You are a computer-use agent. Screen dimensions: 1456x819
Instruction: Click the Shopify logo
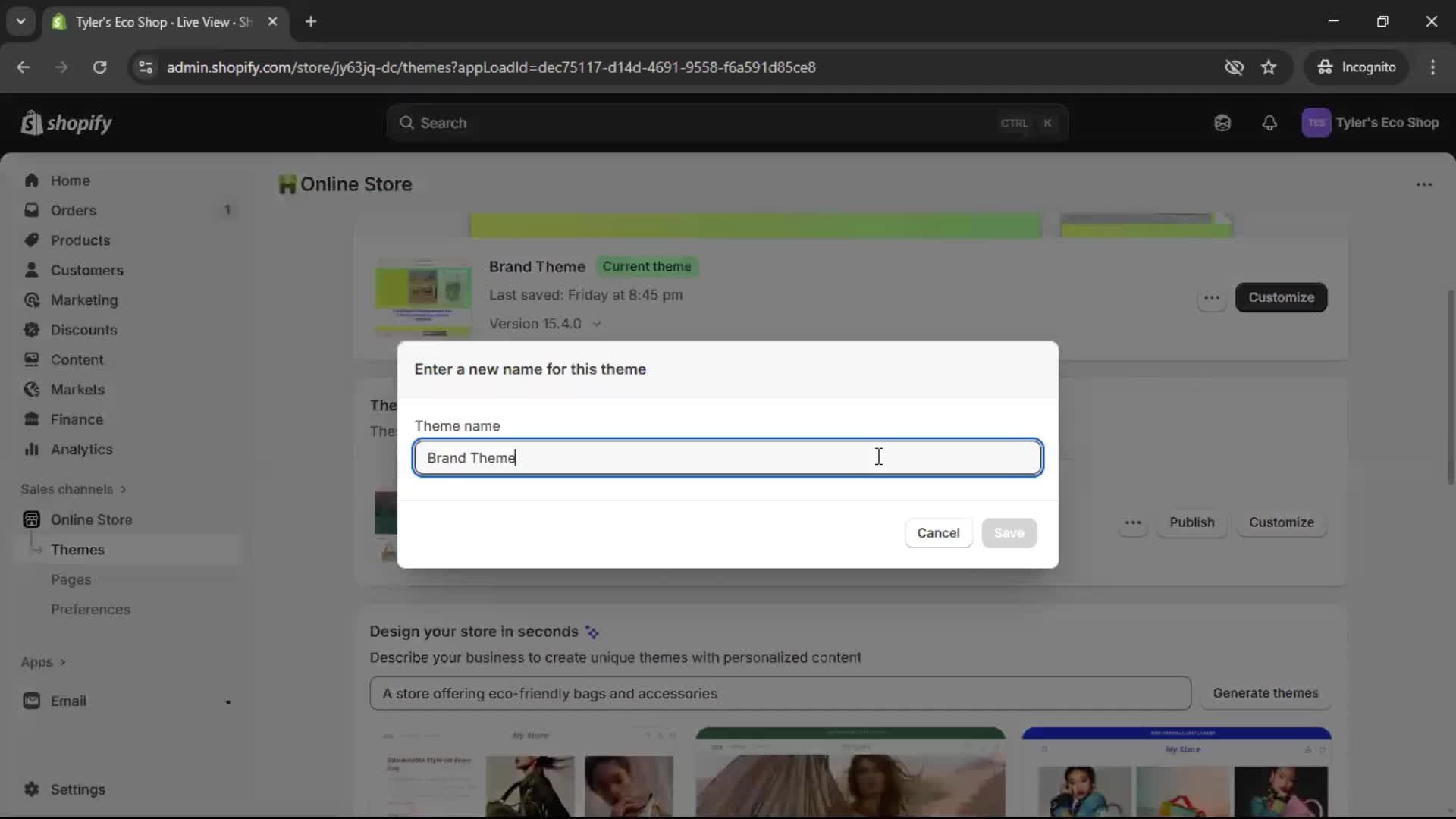click(x=67, y=123)
